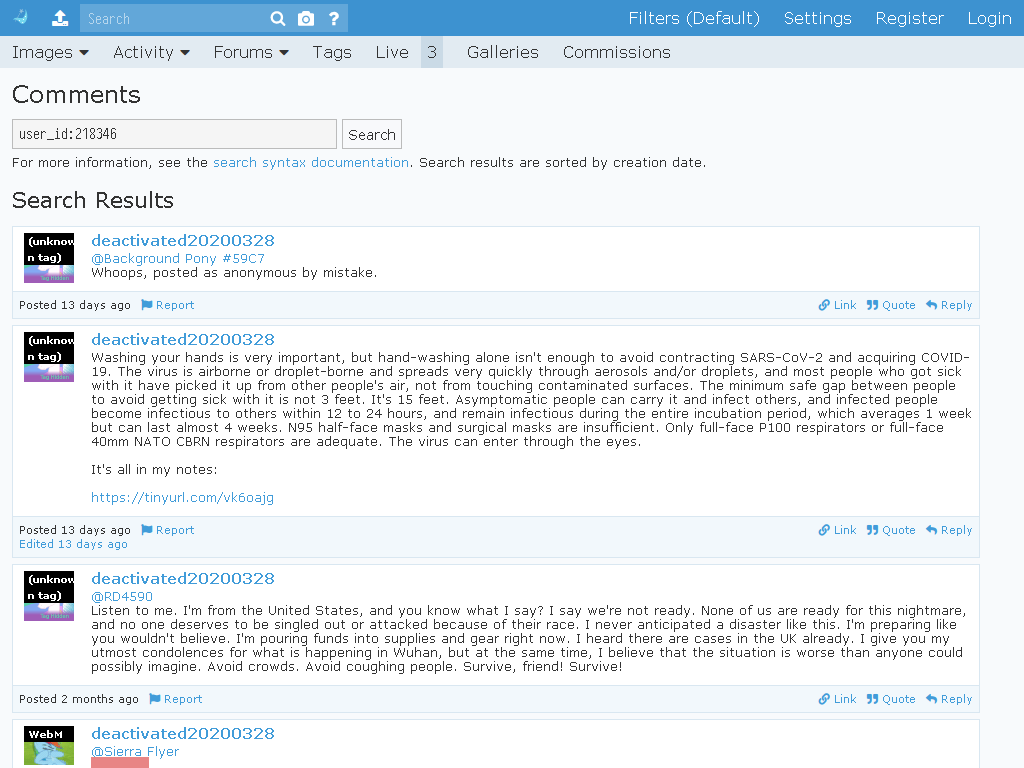Viewport: 1024px width, 768px height.
Task: Expand the Activity dropdown menu
Action: pyautogui.click(x=151, y=52)
